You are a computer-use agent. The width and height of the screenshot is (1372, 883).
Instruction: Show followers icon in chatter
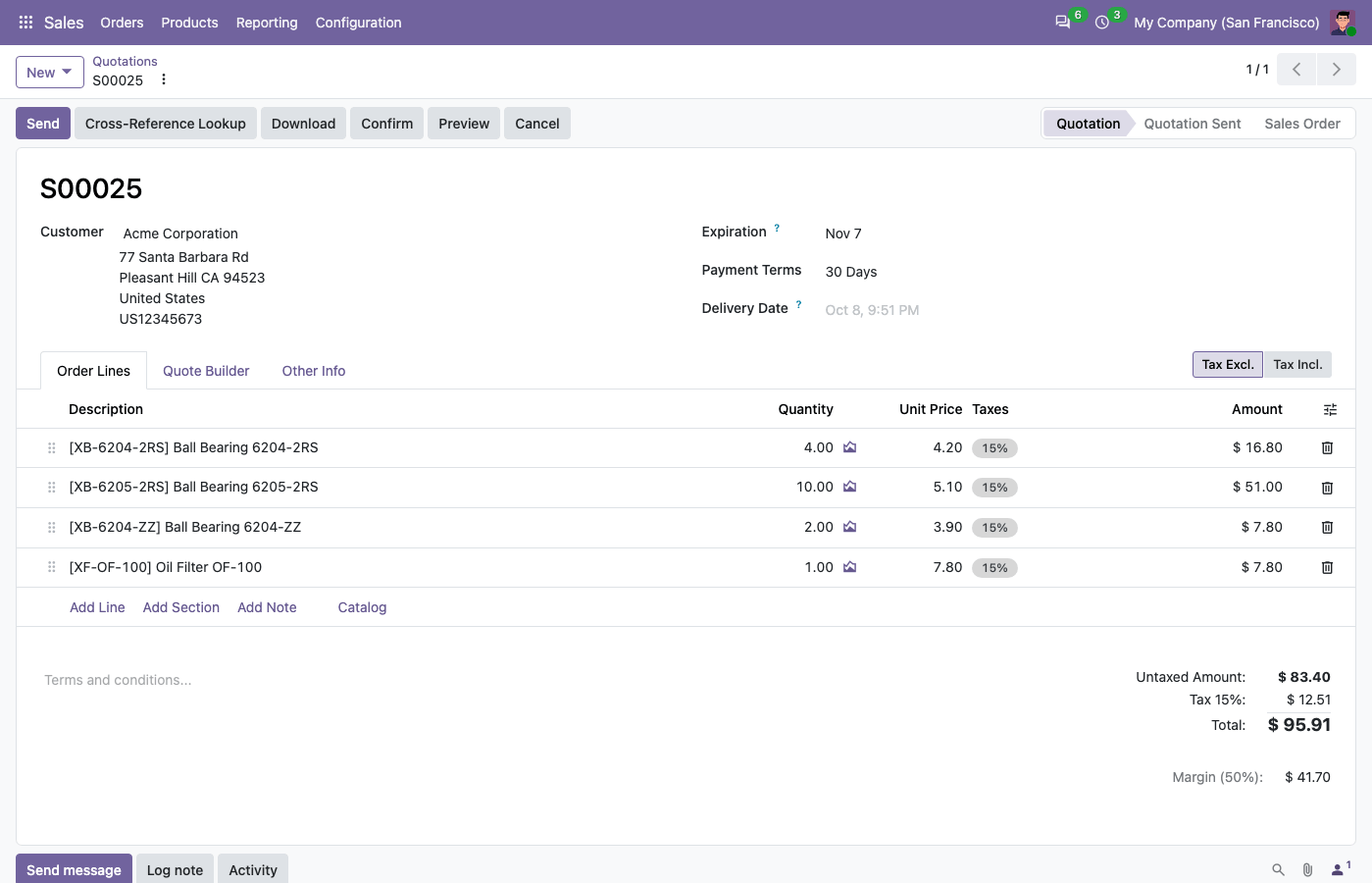click(1340, 868)
